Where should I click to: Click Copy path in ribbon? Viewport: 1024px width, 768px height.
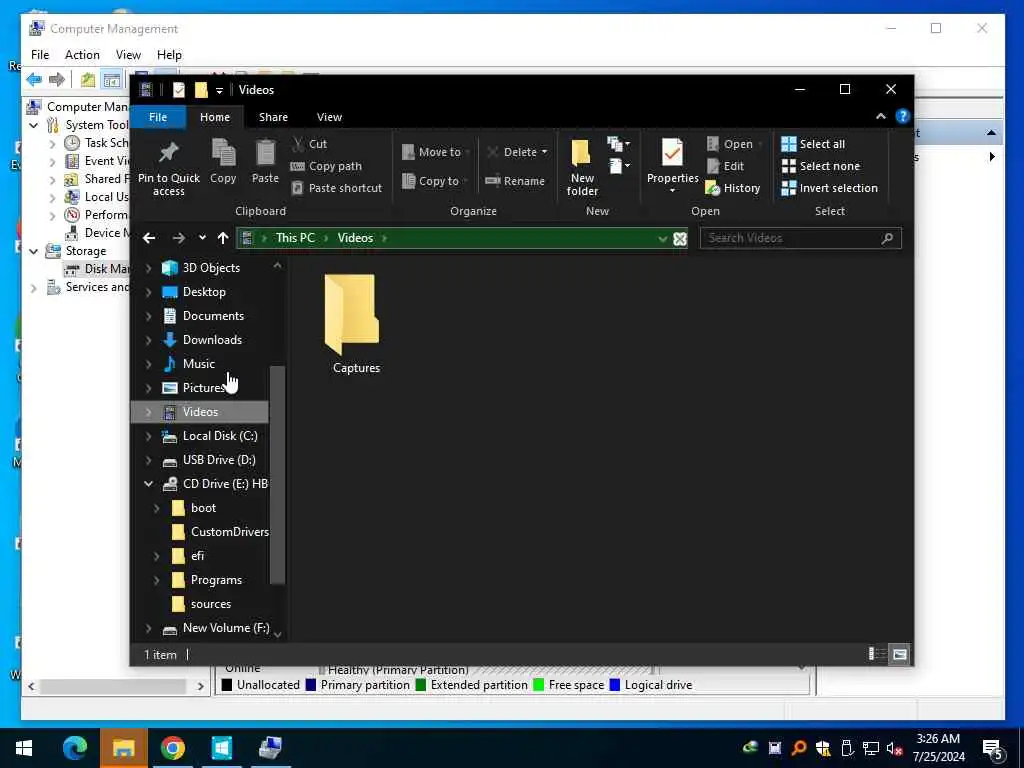coord(326,166)
